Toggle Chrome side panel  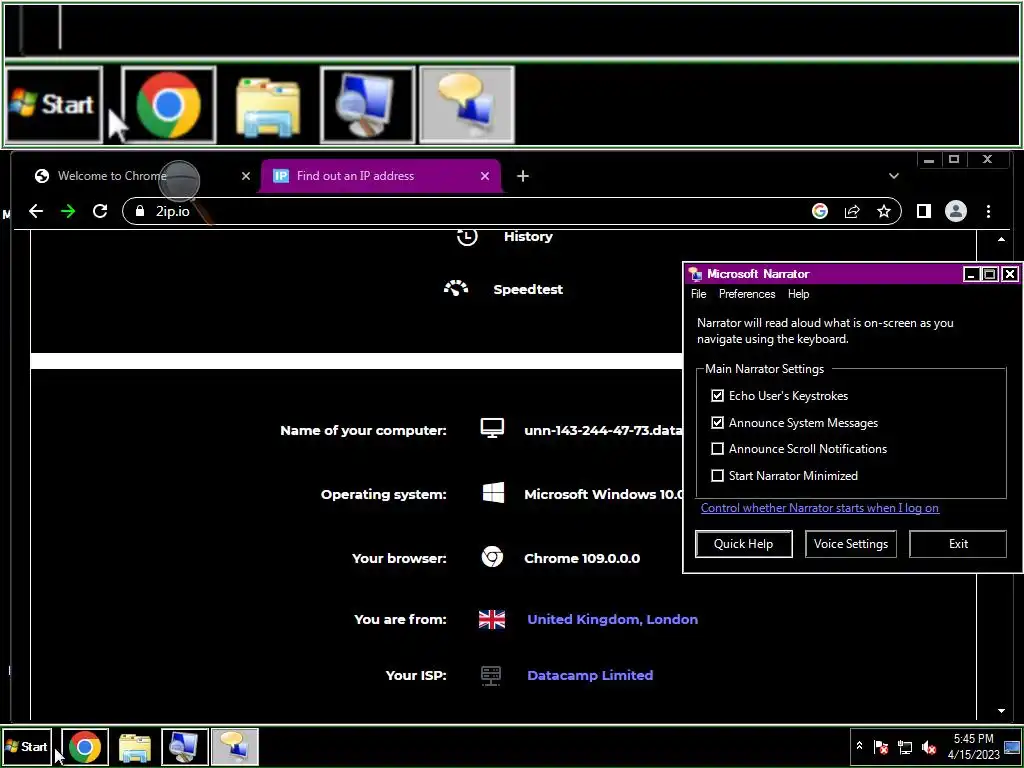[923, 211]
